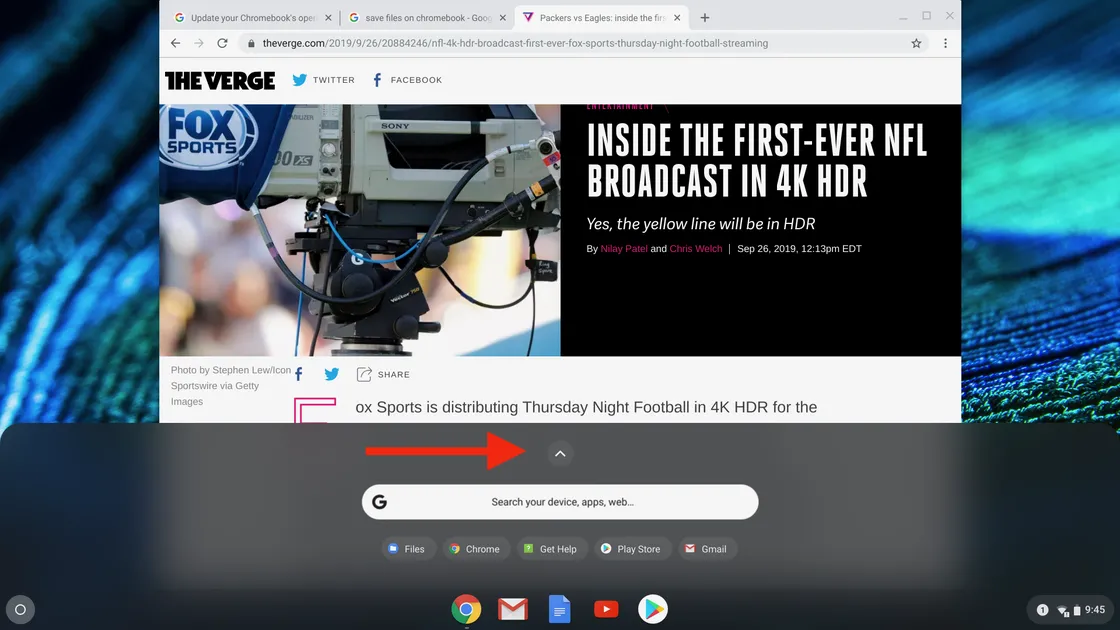Screen dimensions: 1120x630
Task: Open a new browser tab
Action: point(705,17)
